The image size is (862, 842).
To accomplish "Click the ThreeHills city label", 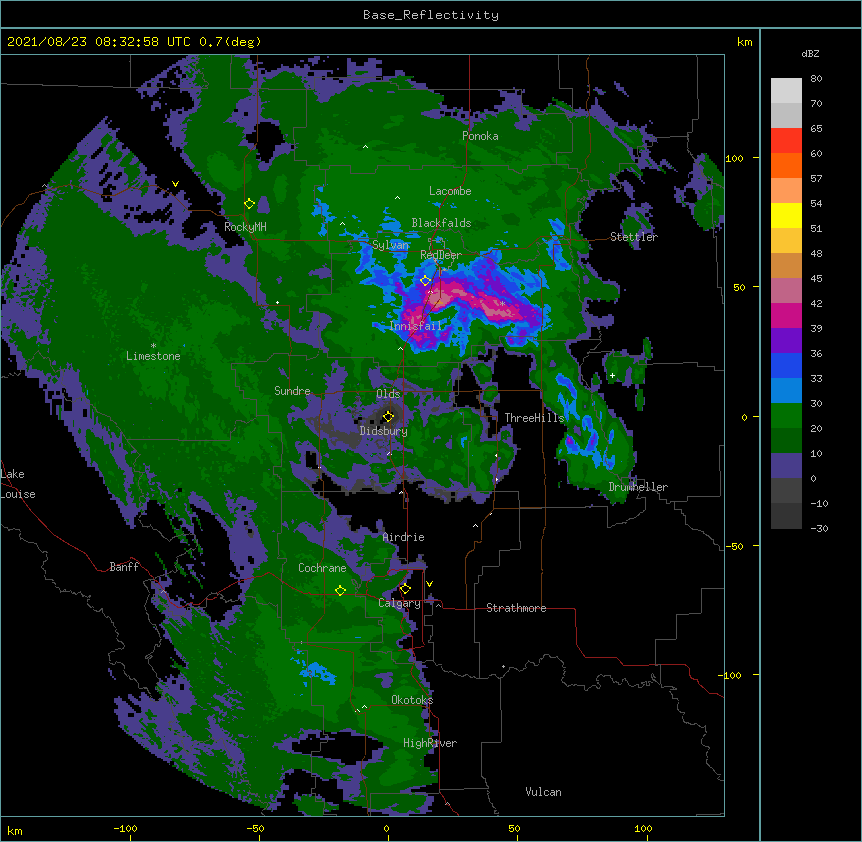I will click(x=534, y=418).
